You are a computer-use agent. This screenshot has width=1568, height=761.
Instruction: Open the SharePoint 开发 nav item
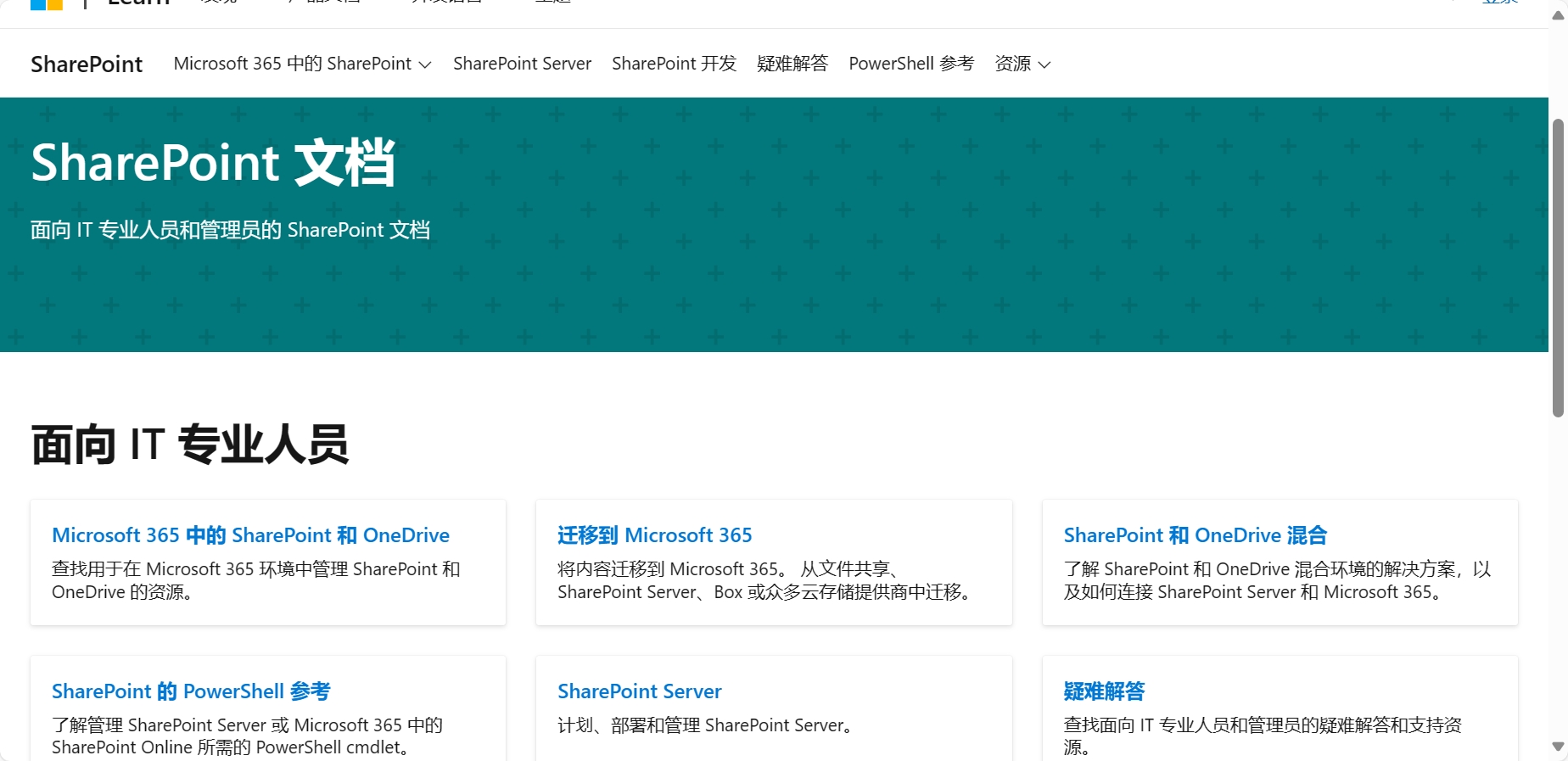point(674,64)
